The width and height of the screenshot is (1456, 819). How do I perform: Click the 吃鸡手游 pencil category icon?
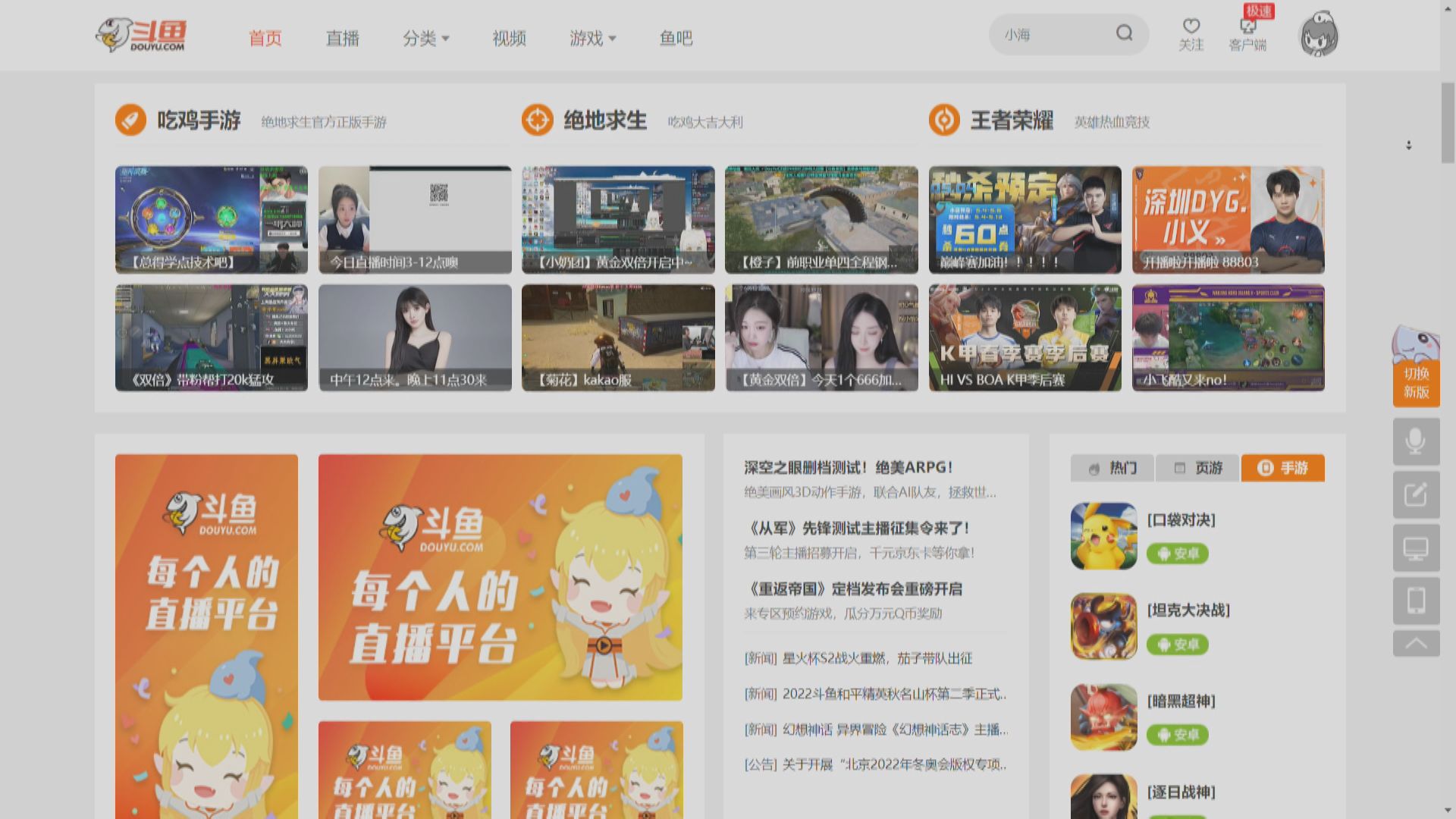[x=130, y=120]
